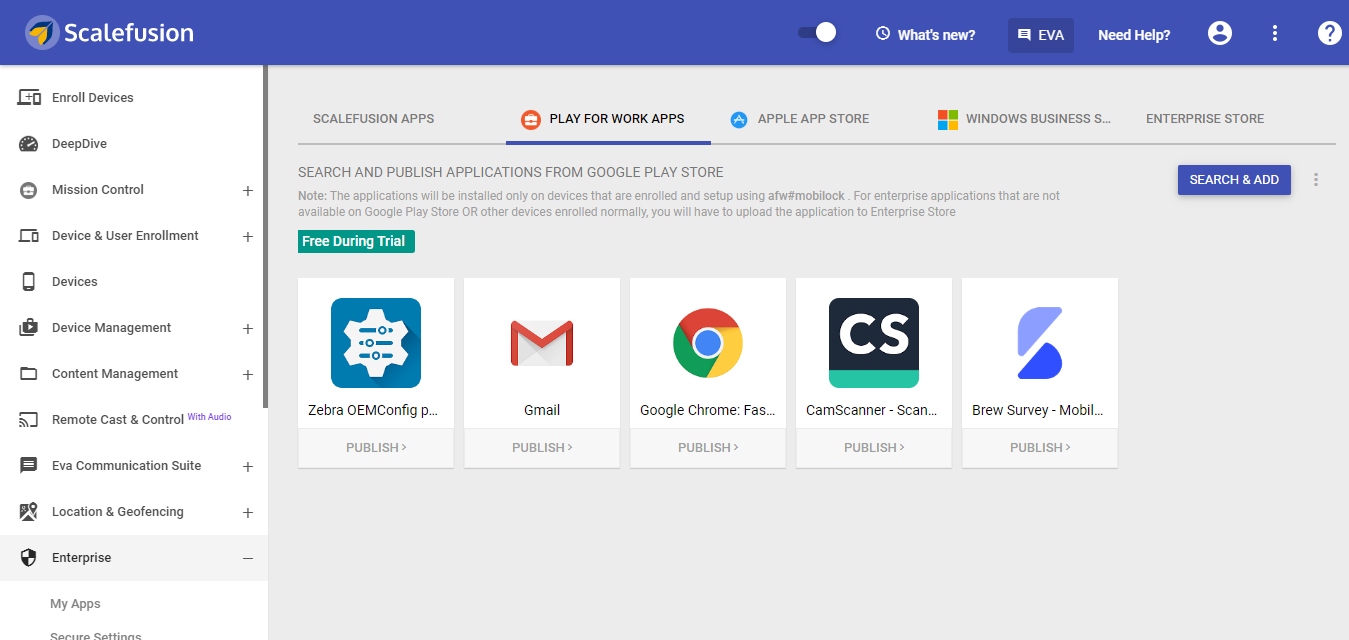Click the Device & User Enrollment icon
Viewport: 1349px width, 640px height.
(29, 236)
